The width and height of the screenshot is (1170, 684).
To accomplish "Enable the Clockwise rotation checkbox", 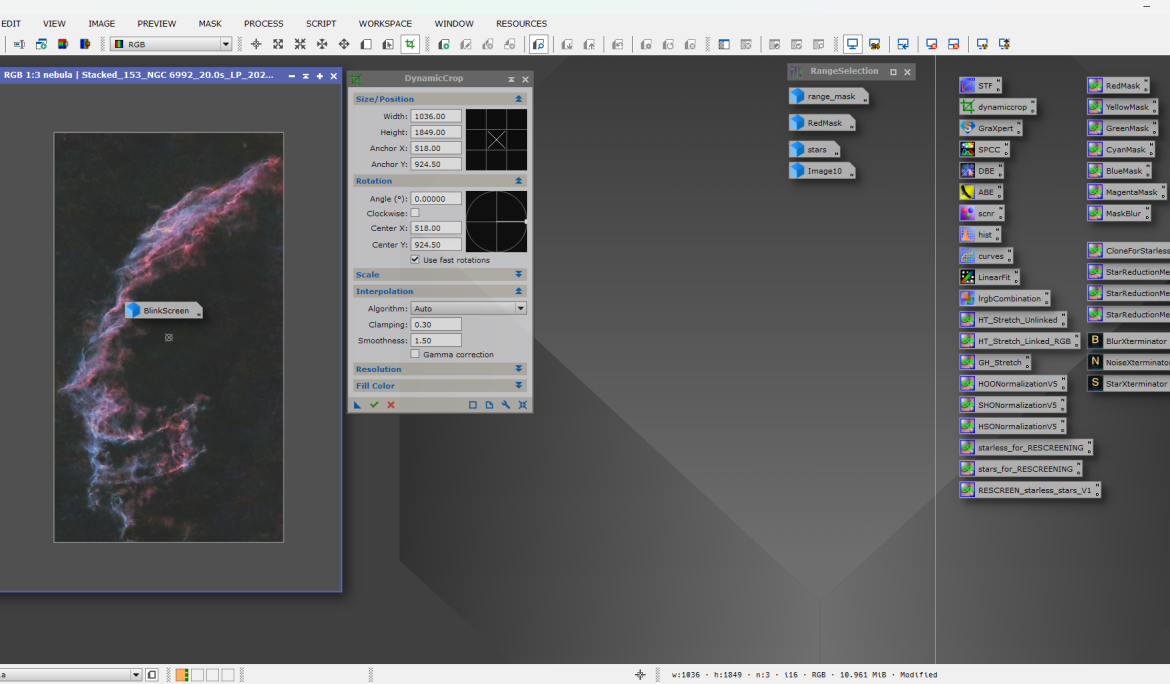I will [415, 213].
